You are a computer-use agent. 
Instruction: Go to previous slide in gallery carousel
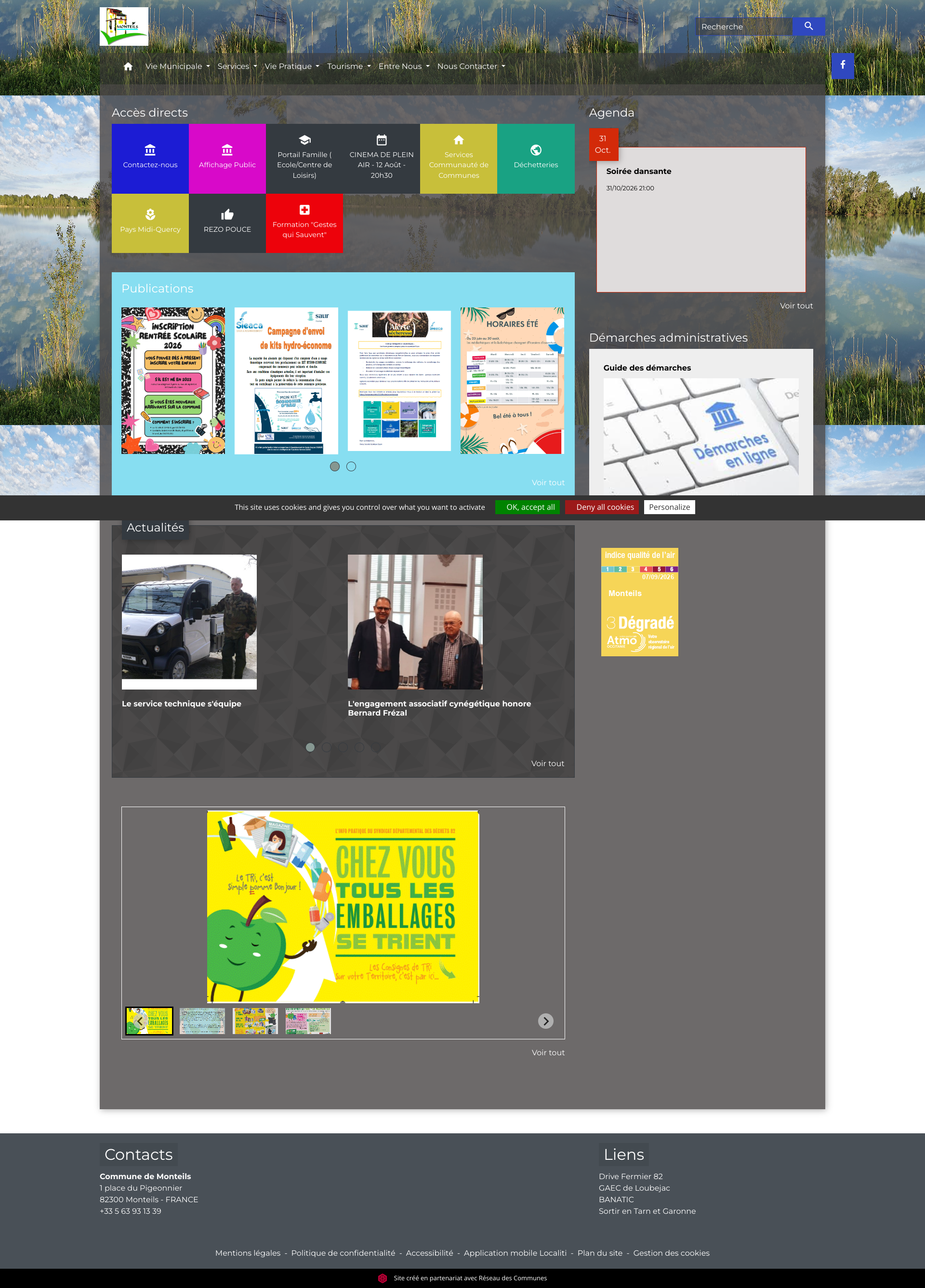point(140,1021)
